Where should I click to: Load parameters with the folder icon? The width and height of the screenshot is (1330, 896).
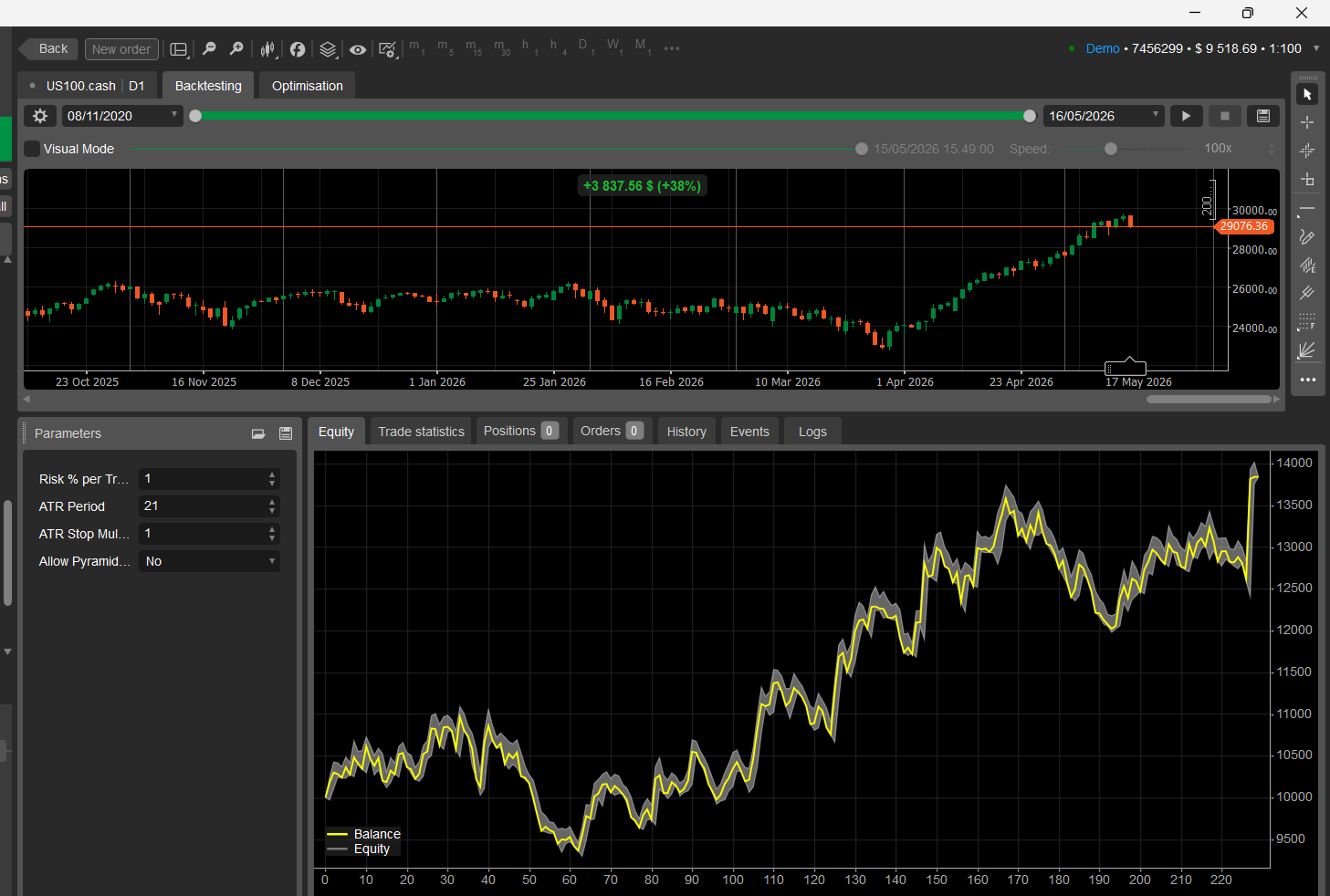tap(258, 433)
